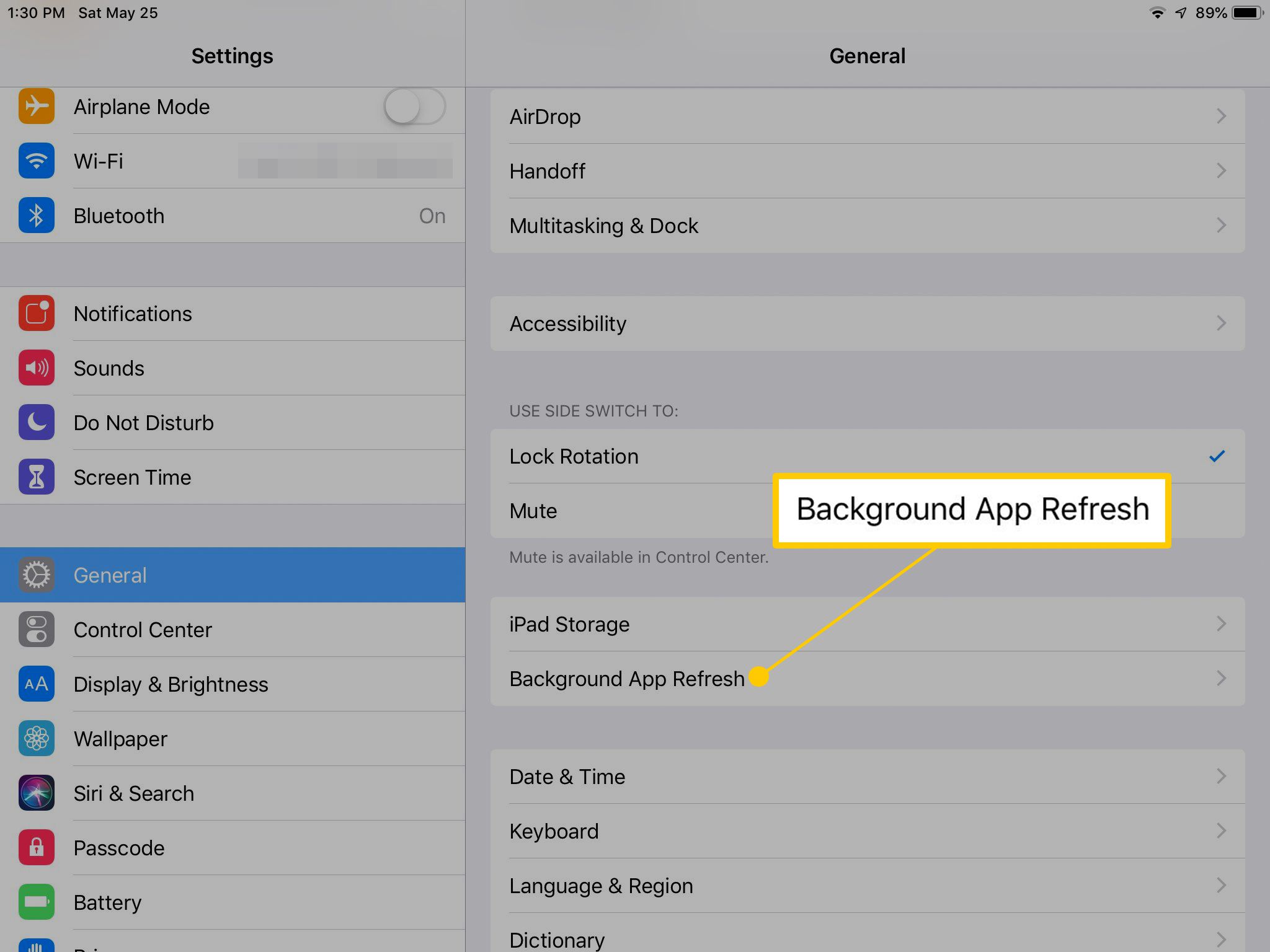This screenshot has height=952, width=1270.
Task: Open Battery settings label
Action: (107, 903)
